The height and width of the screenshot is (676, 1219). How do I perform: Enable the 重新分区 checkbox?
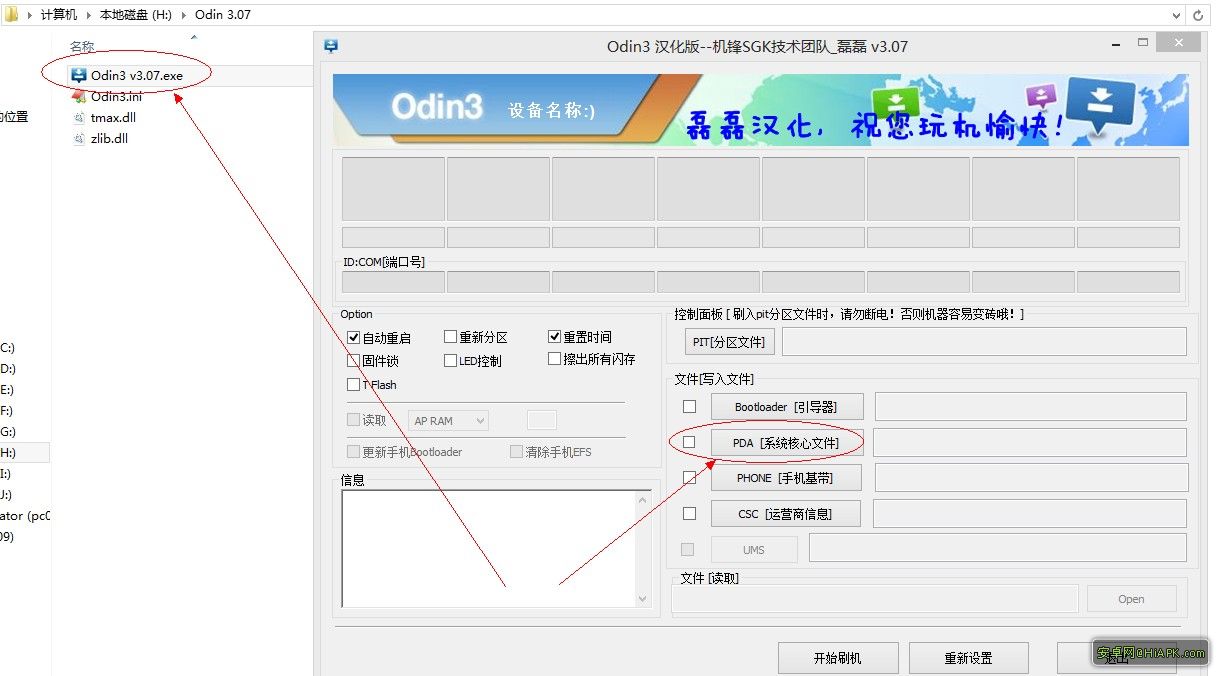pyautogui.click(x=450, y=337)
